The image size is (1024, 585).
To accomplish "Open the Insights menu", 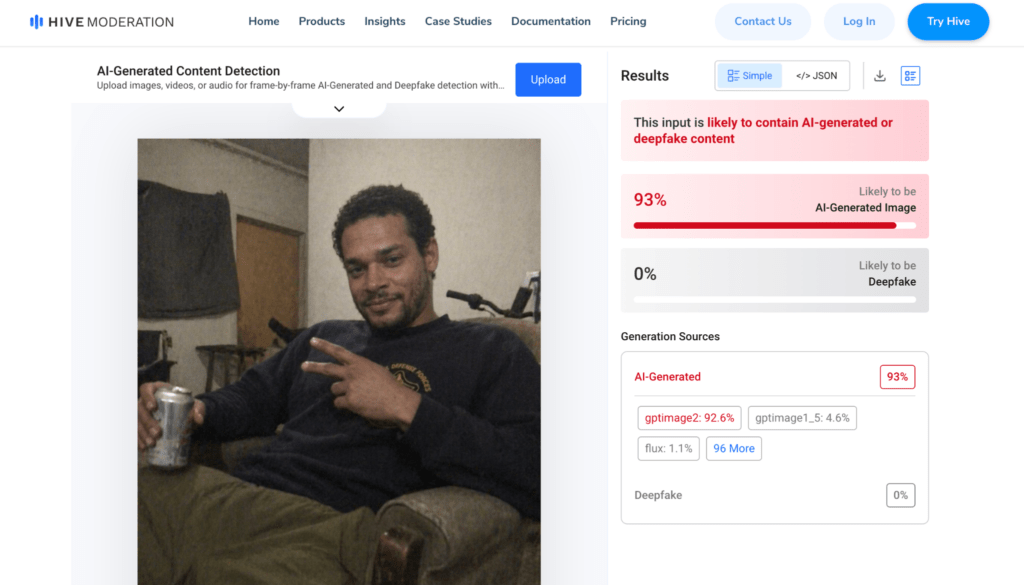I will click(385, 21).
